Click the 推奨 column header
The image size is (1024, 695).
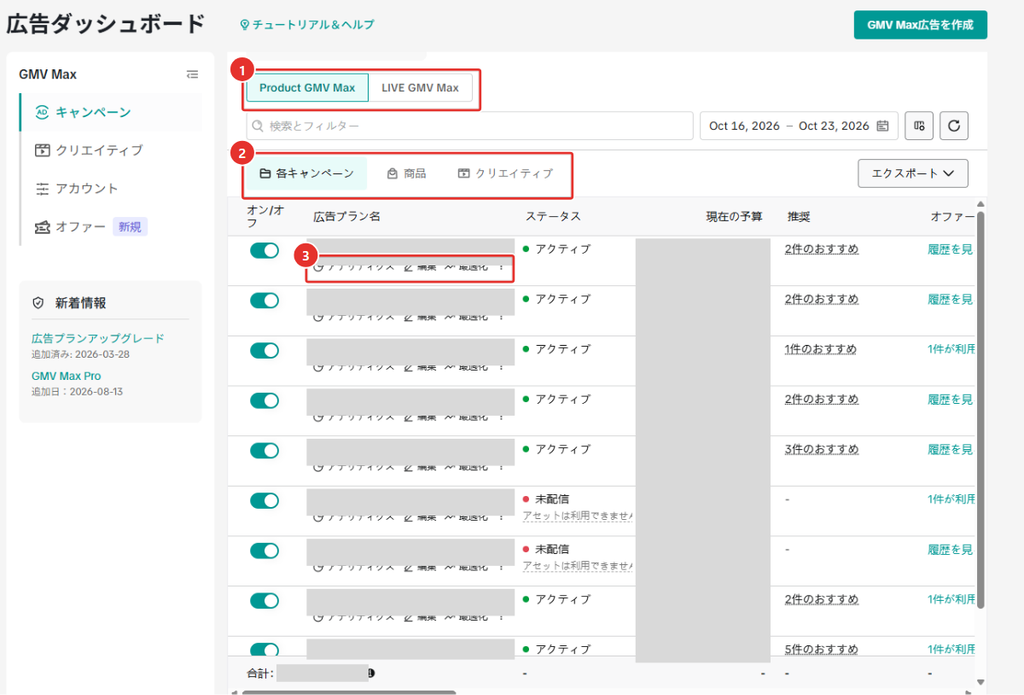point(798,216)
